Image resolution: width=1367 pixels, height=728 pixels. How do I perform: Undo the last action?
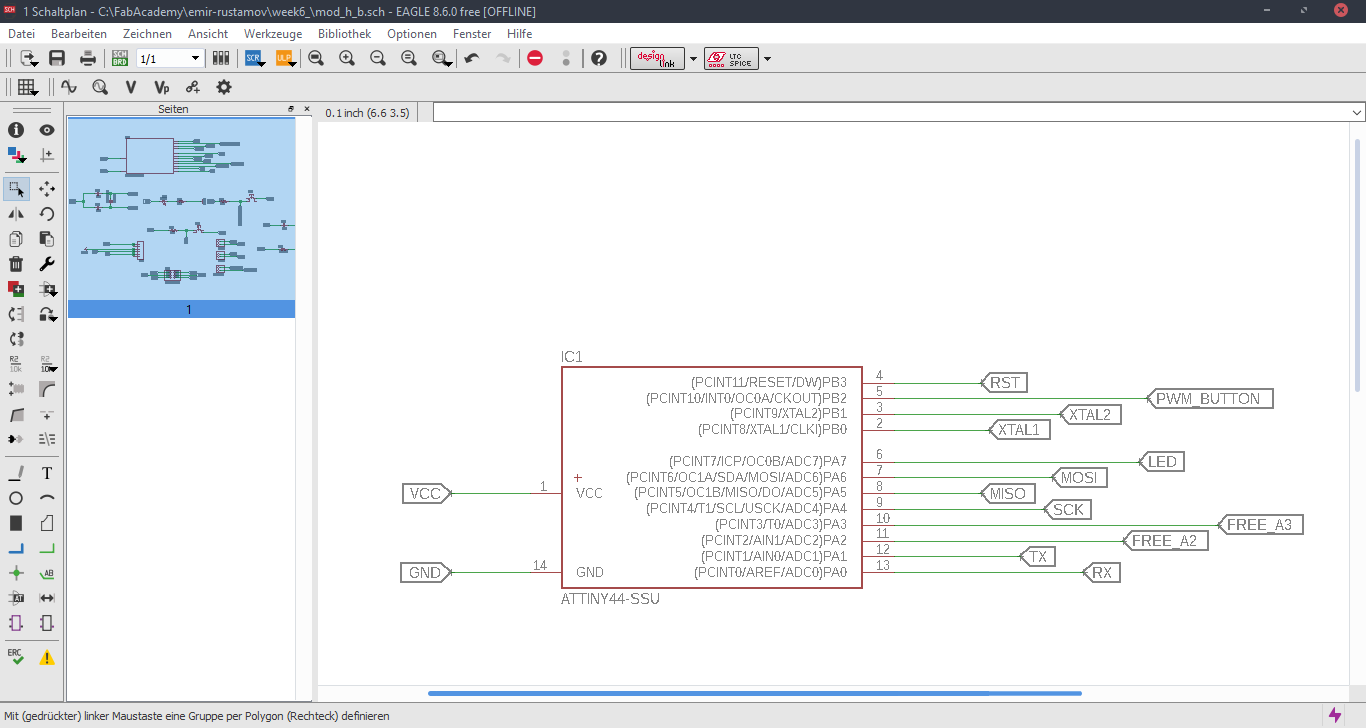(x=472, y=58)
